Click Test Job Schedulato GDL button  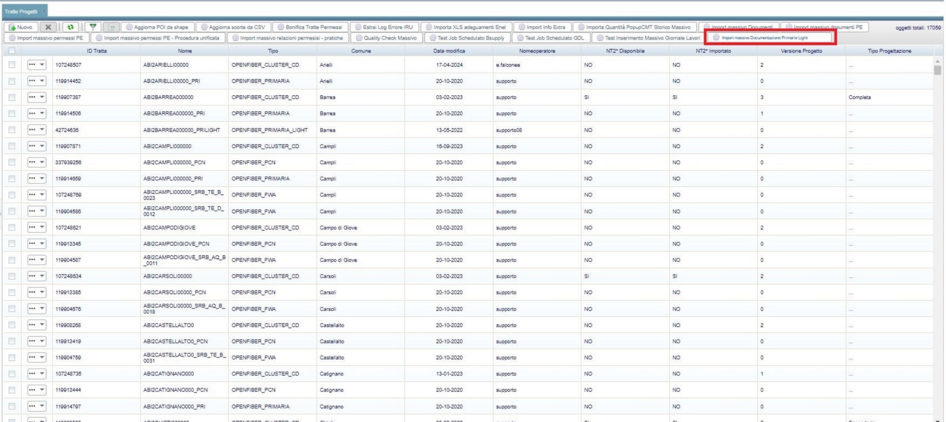[550, 37]
